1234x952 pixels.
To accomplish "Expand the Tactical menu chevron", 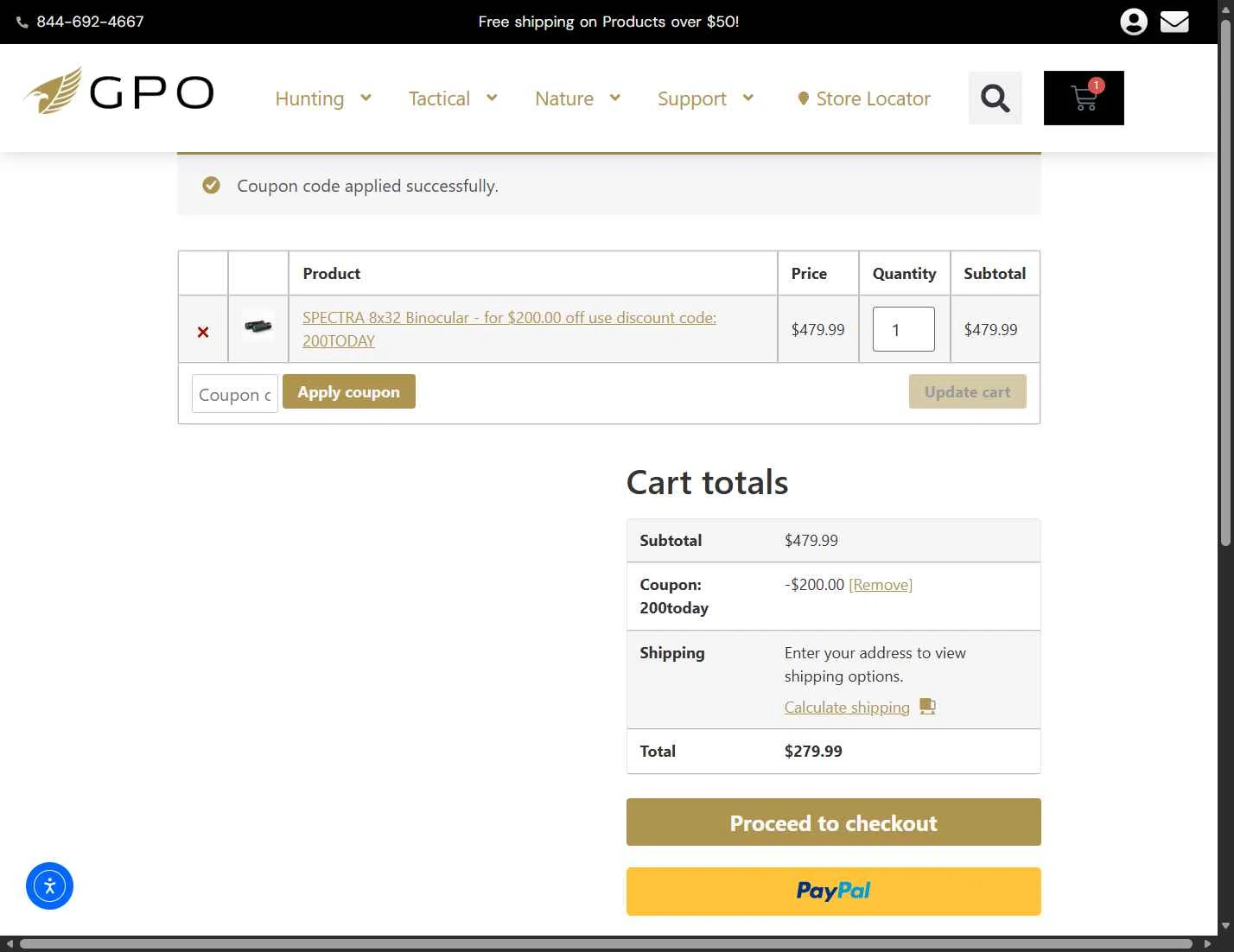I will (492, 98).
